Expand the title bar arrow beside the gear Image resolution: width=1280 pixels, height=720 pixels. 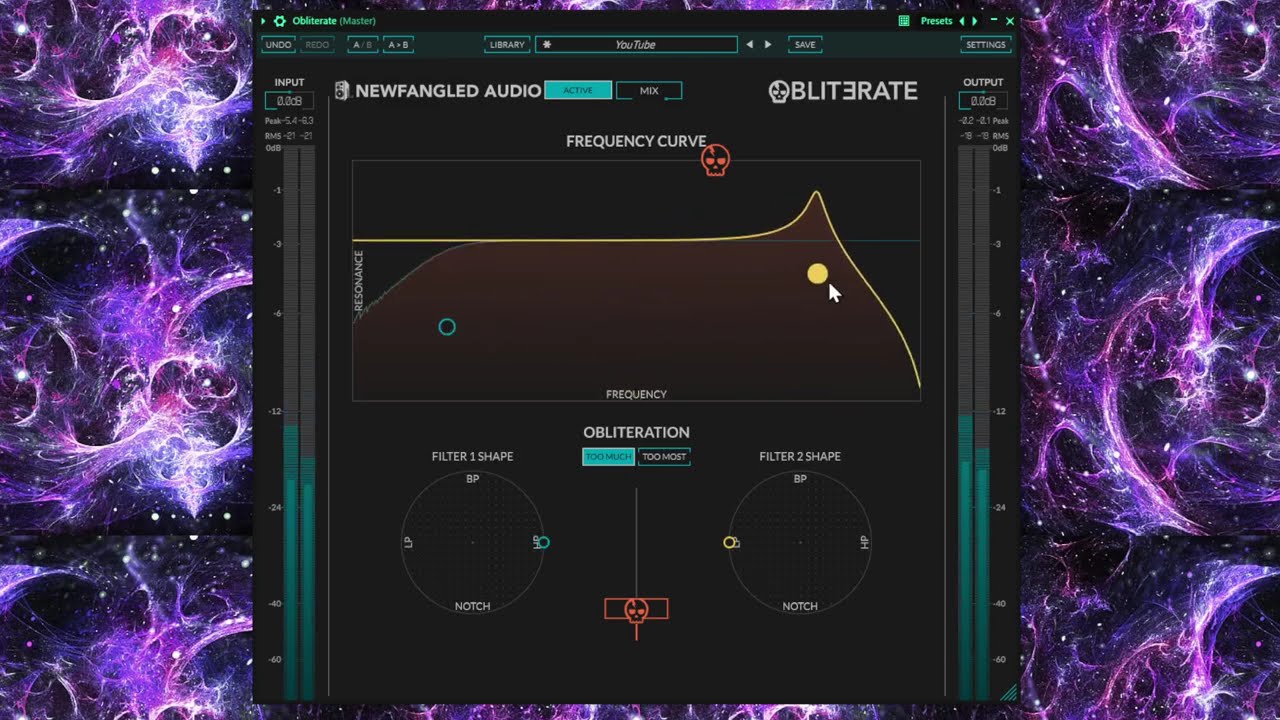pyautogui.click(x=264, y=21)
